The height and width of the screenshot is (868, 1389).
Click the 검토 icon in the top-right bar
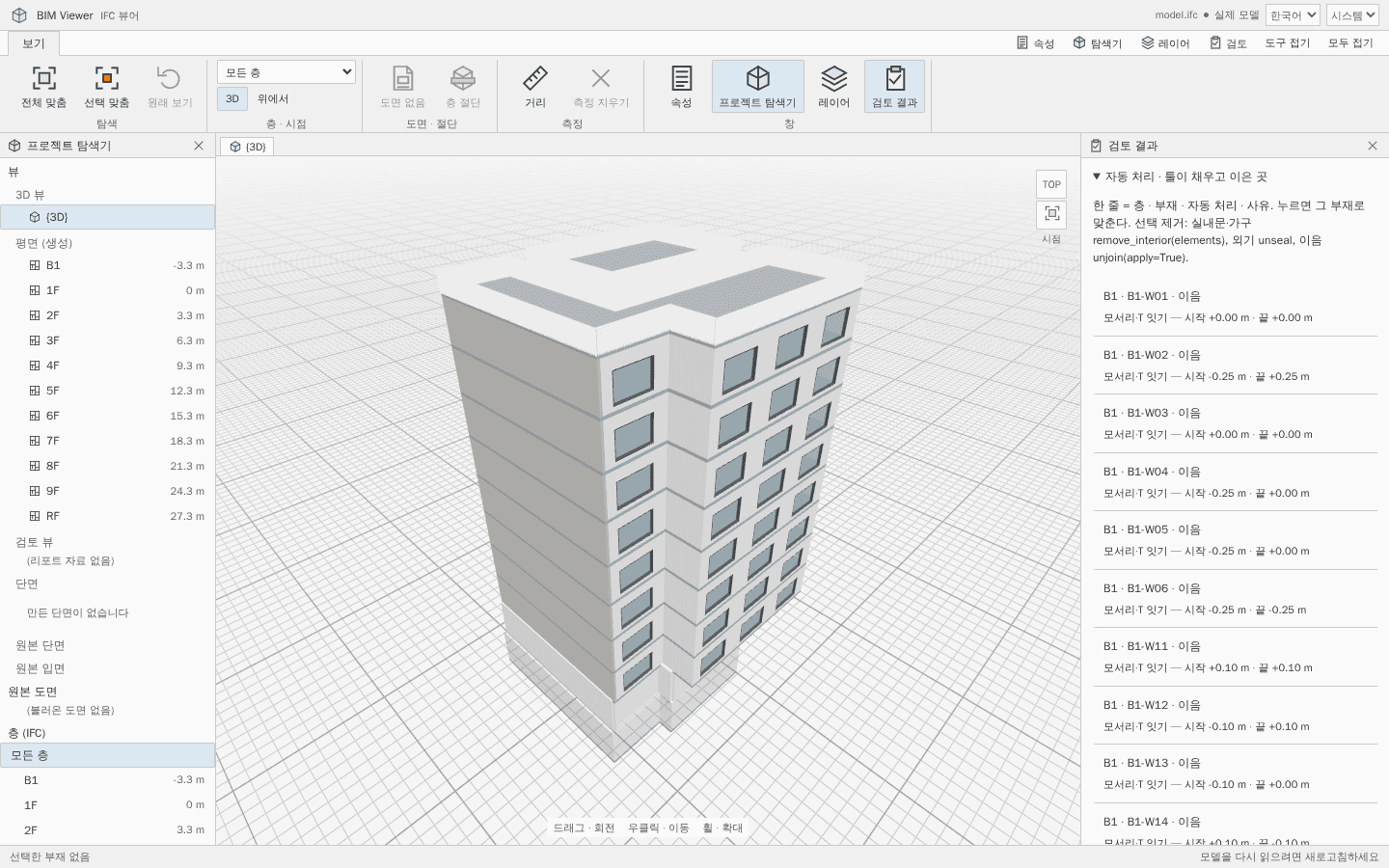[1215, 42]
